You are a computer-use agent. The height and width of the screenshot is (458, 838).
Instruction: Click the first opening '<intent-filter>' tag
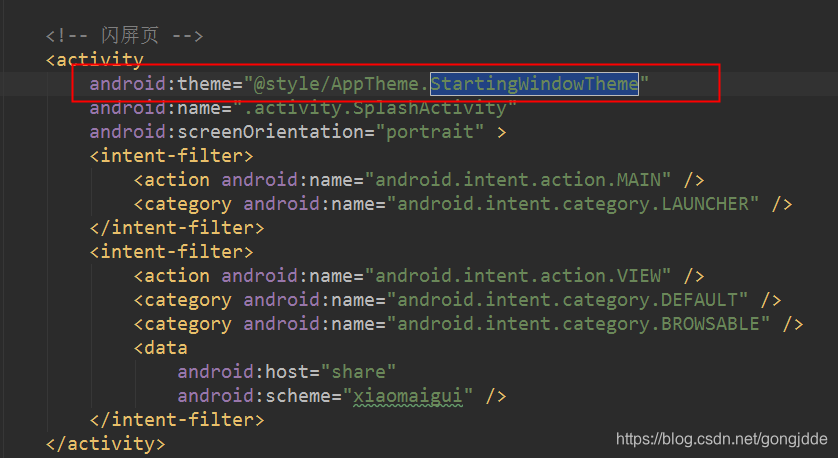172,156
